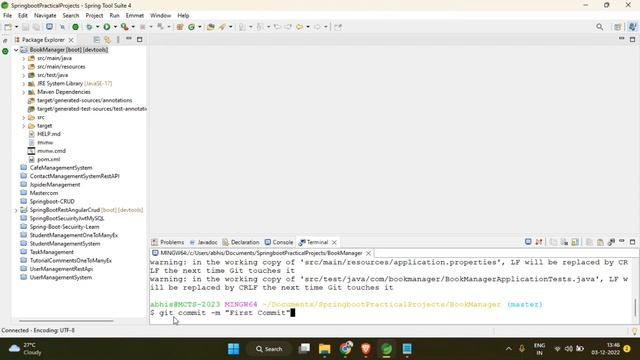The width and height of the screenshot is (640, 360).
Task: Open the Open Perspective icon
Action: (x=618, y=27)
